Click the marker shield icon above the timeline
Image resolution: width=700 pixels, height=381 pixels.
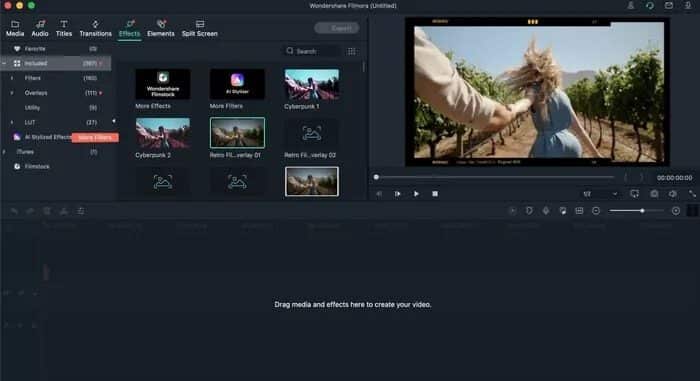pyautogui.click(x=529, y=211)
